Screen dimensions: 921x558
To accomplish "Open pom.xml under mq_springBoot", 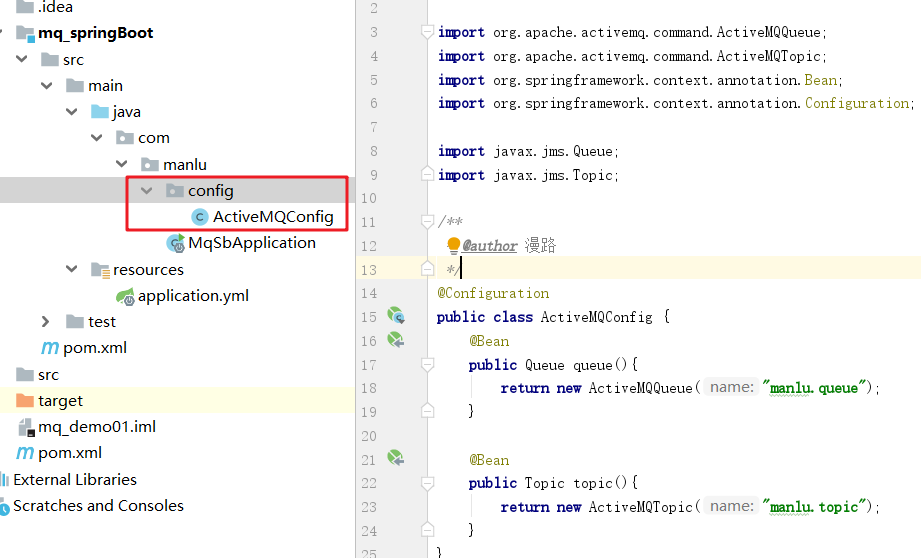I will pyautogui.click(x=95, y=348).
